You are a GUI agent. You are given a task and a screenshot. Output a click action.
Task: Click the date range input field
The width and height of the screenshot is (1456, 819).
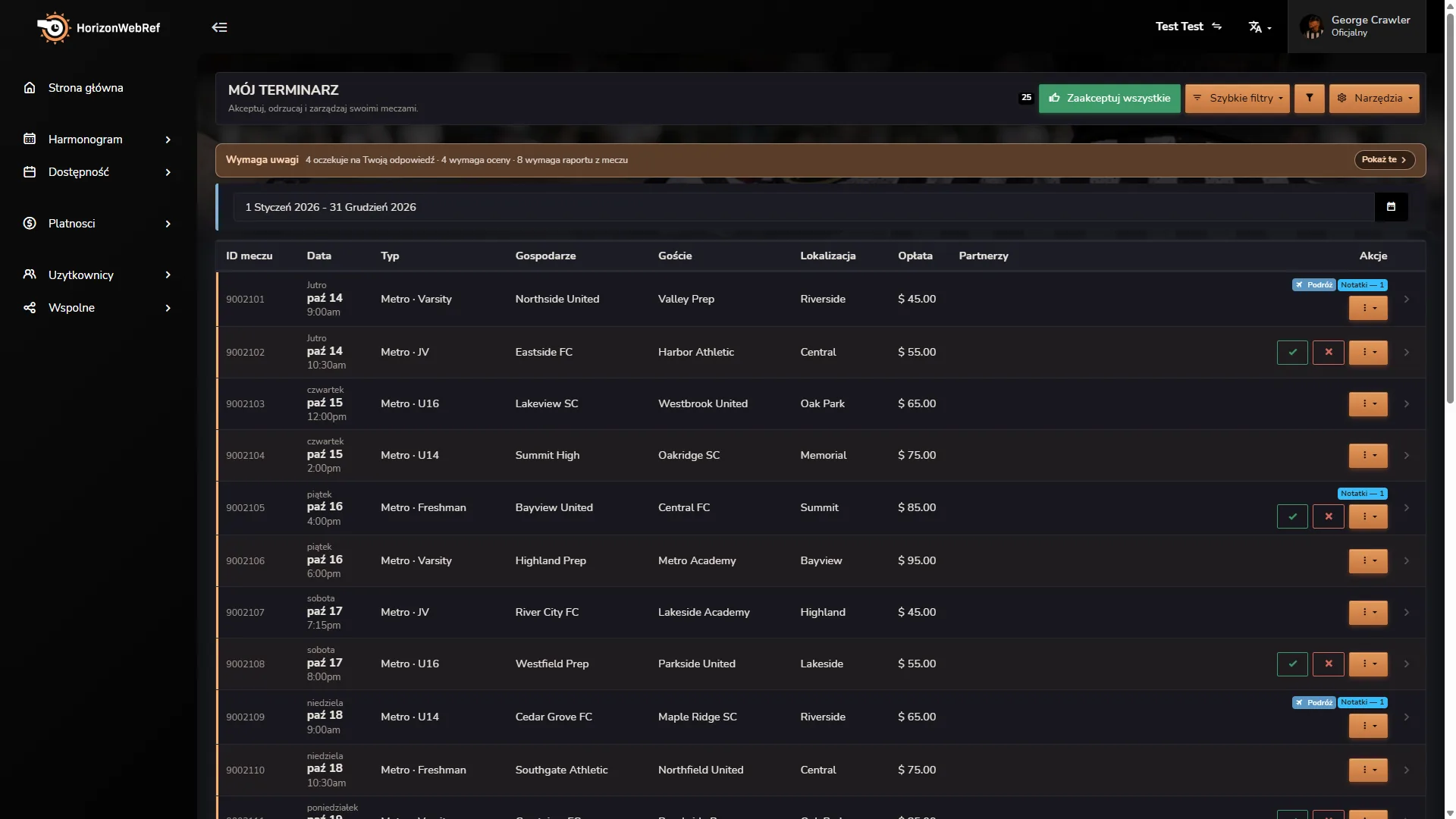click(804, 207)
